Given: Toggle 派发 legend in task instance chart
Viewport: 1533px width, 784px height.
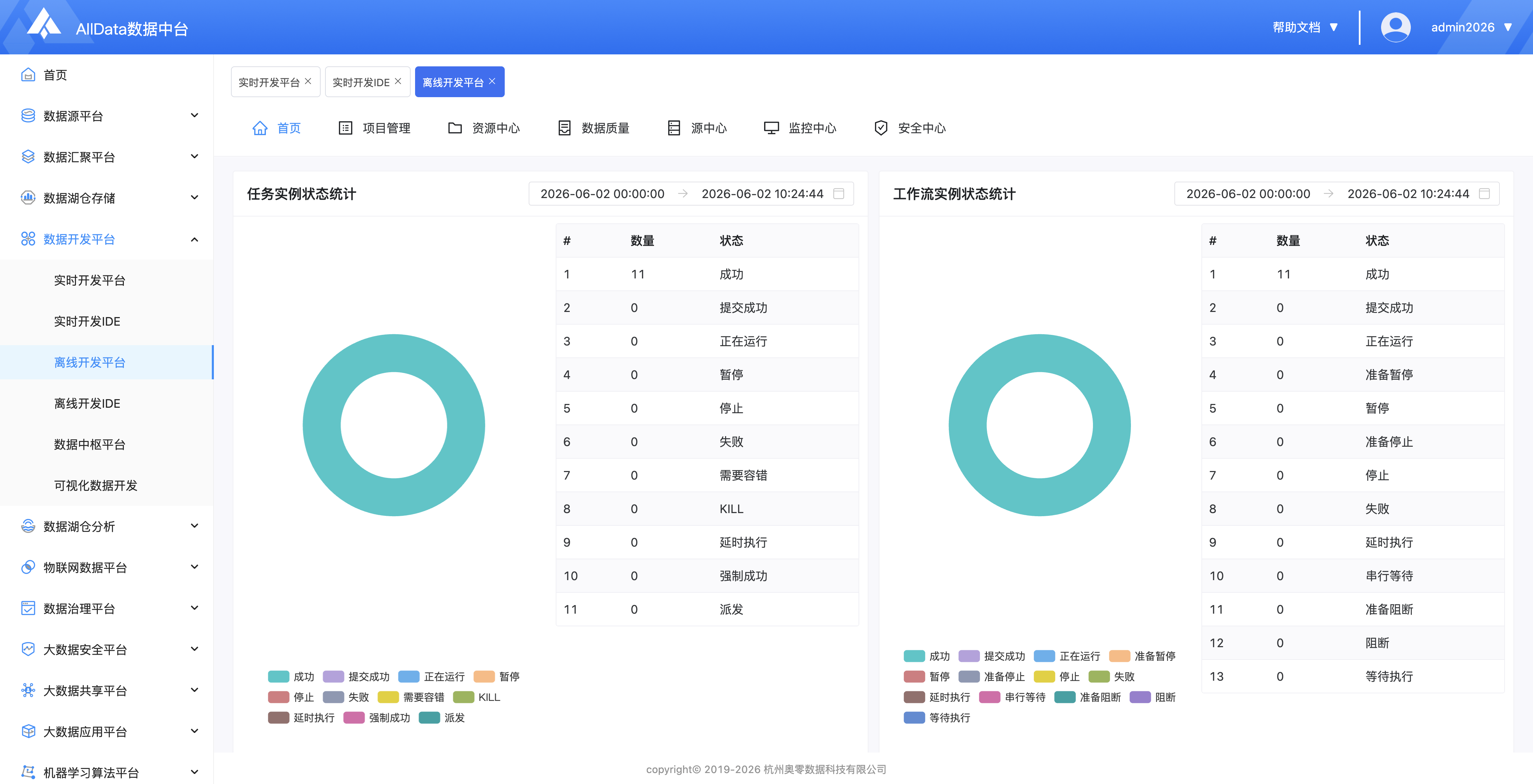Looking at the screenshot, I should [x=441, y=718].
